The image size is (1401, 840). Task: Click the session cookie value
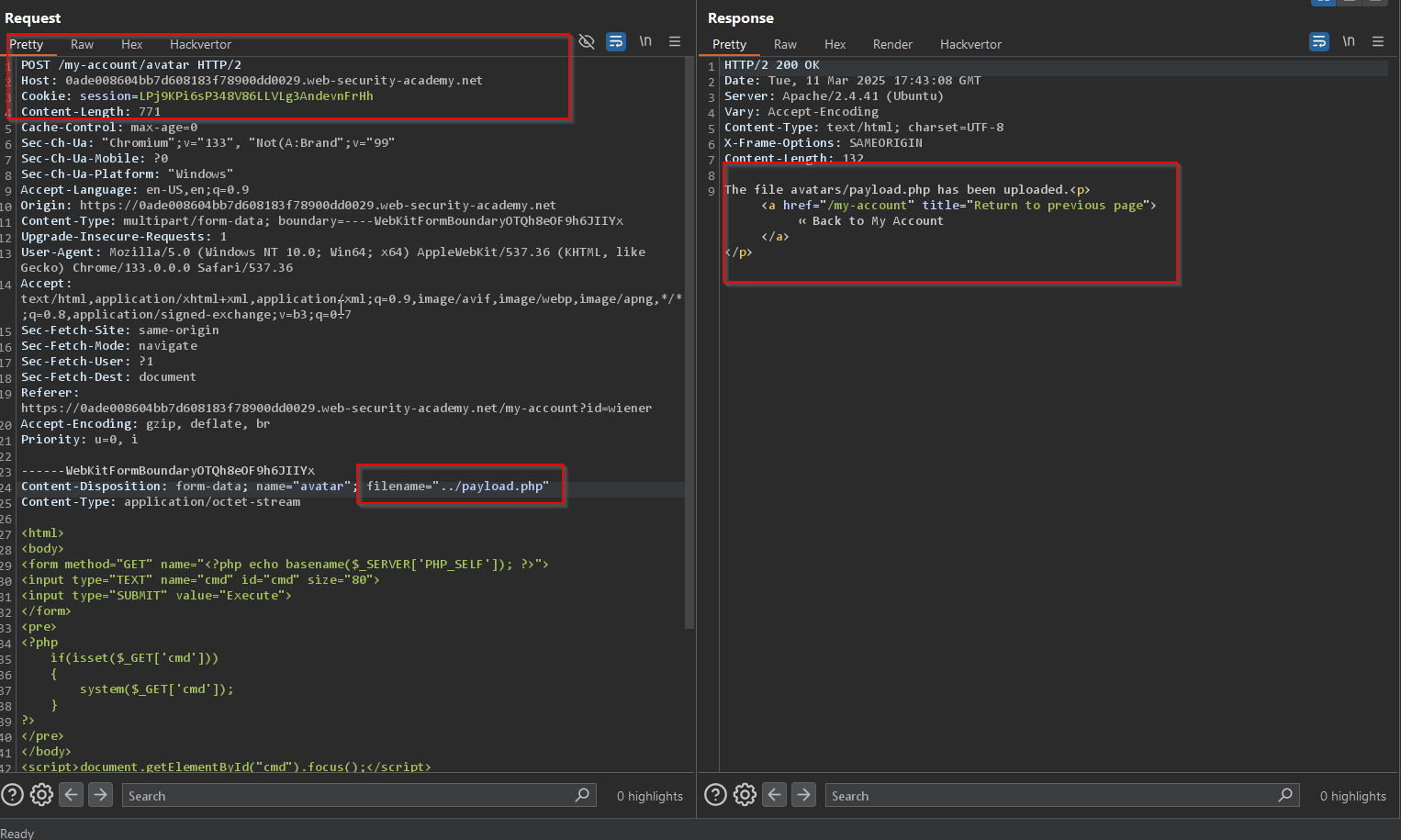pos(255,96)
